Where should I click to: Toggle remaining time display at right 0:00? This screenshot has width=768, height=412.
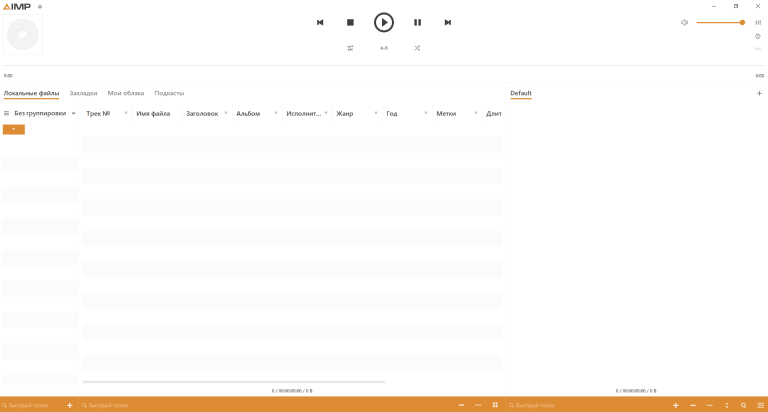click(759, 75)
